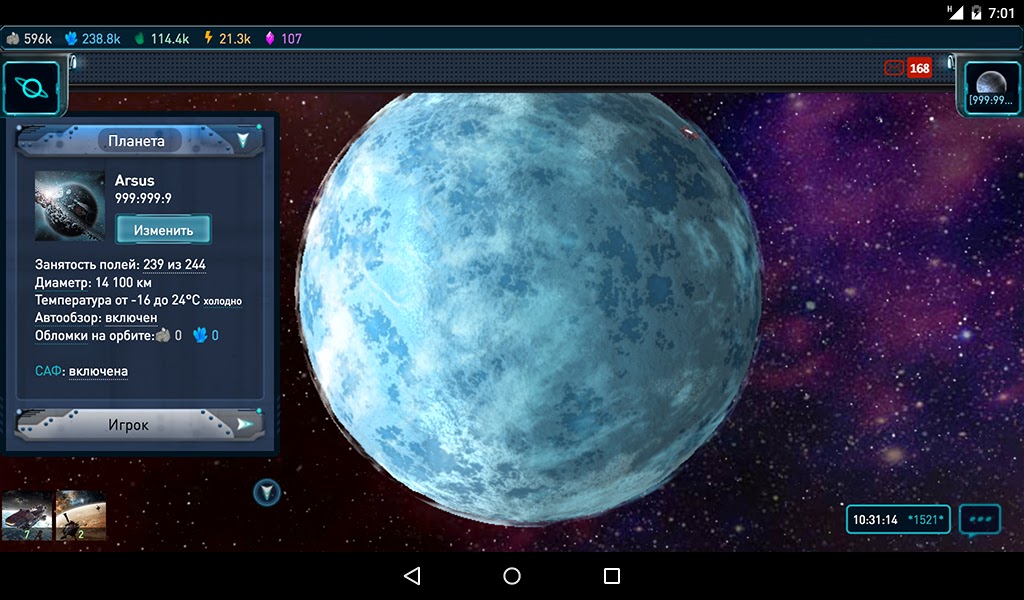Collapse the Планета panel header arrow
The height and width of the screenshot is (600, 1024).
pyautogui.click(x=243, y=140)
